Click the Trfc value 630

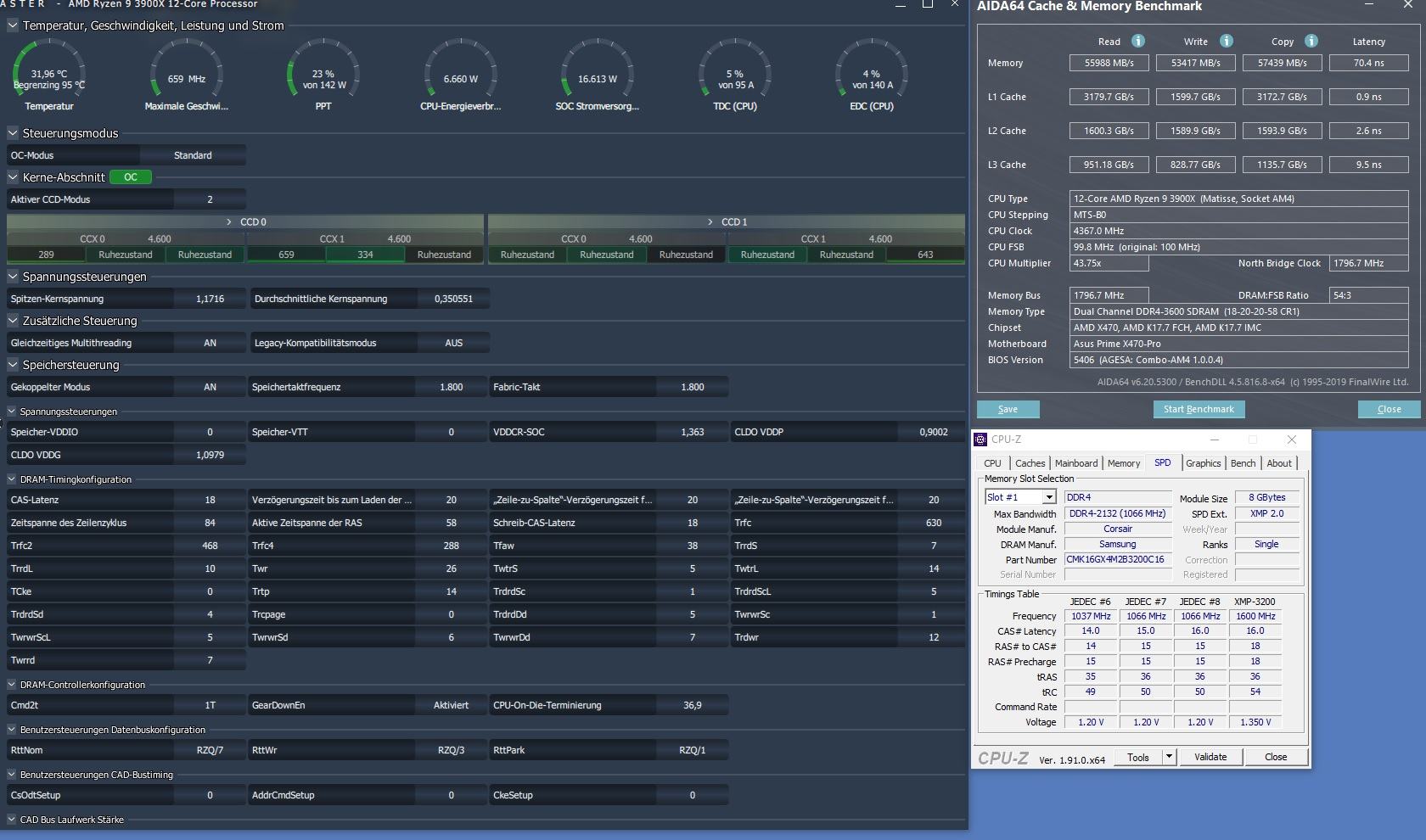[933, 523]
